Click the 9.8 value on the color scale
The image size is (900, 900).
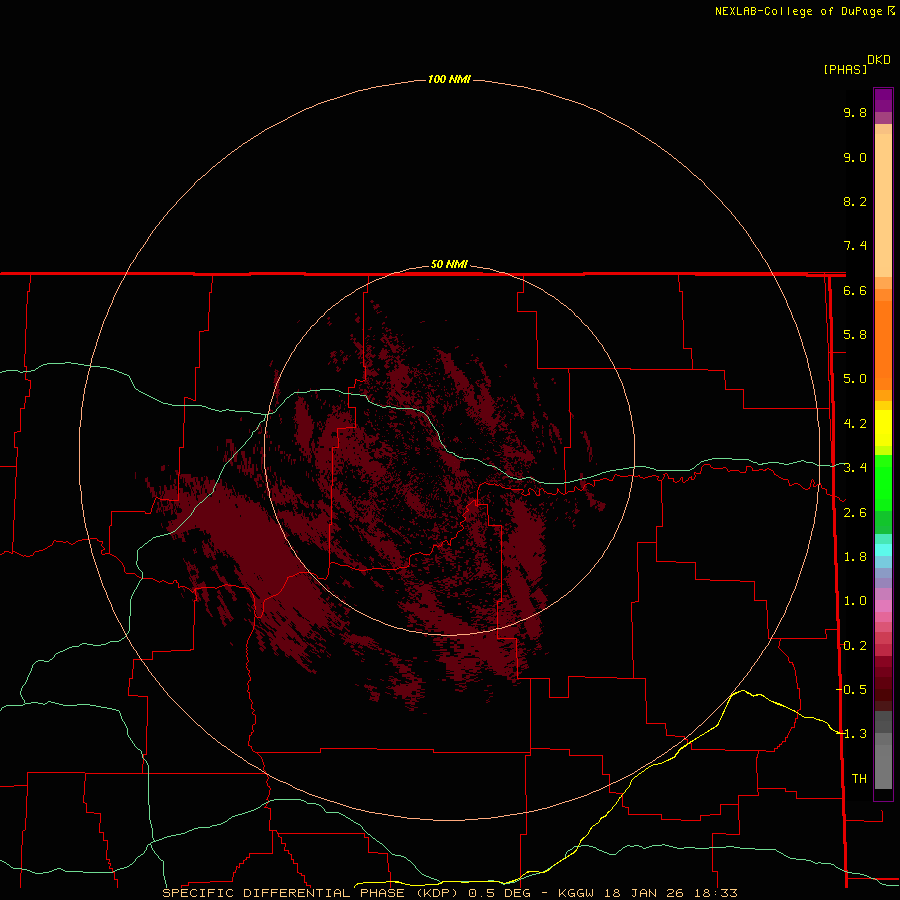click(x=855, y=112)
